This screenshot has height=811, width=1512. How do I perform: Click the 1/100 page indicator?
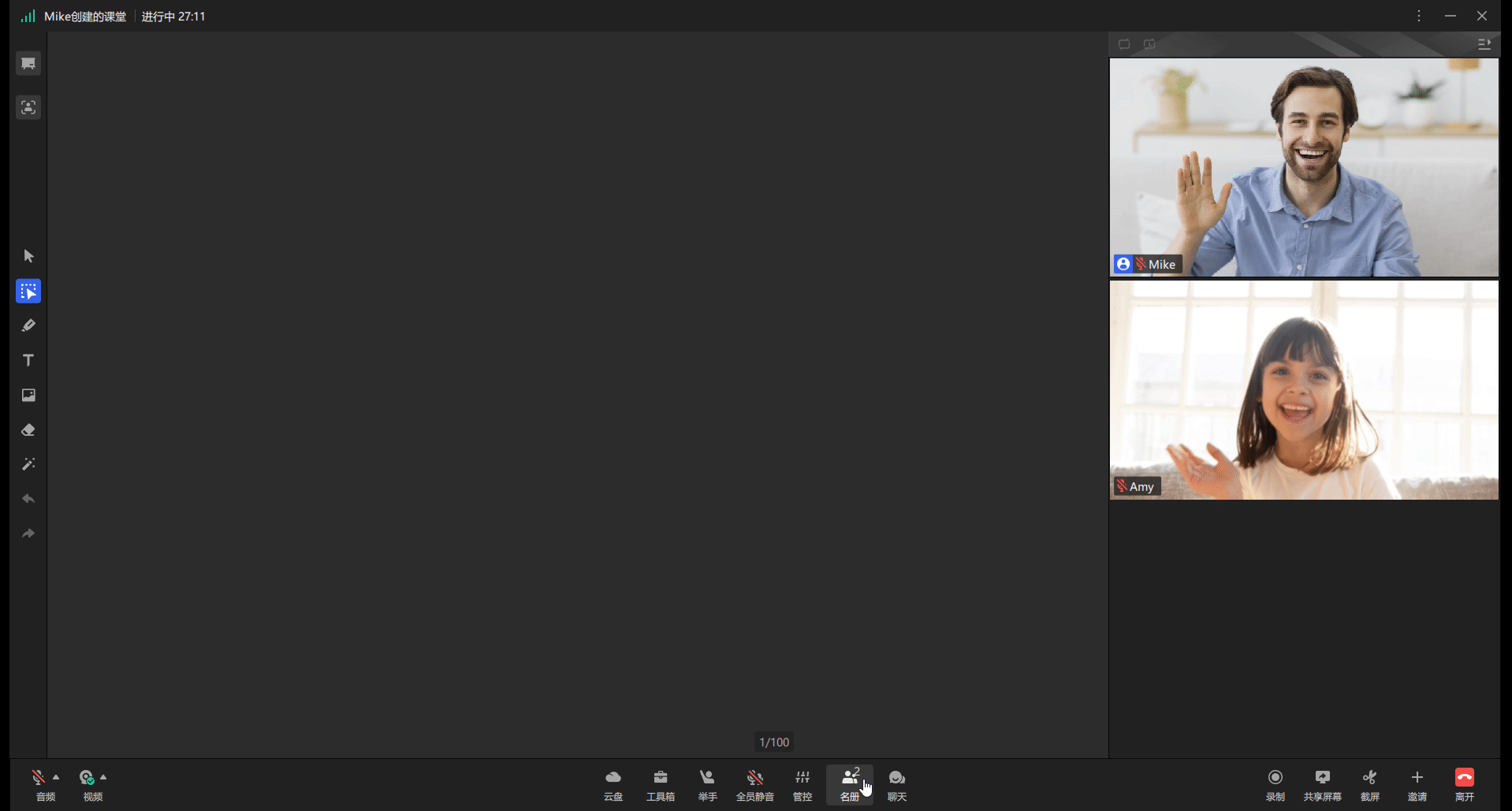point(774,742)
